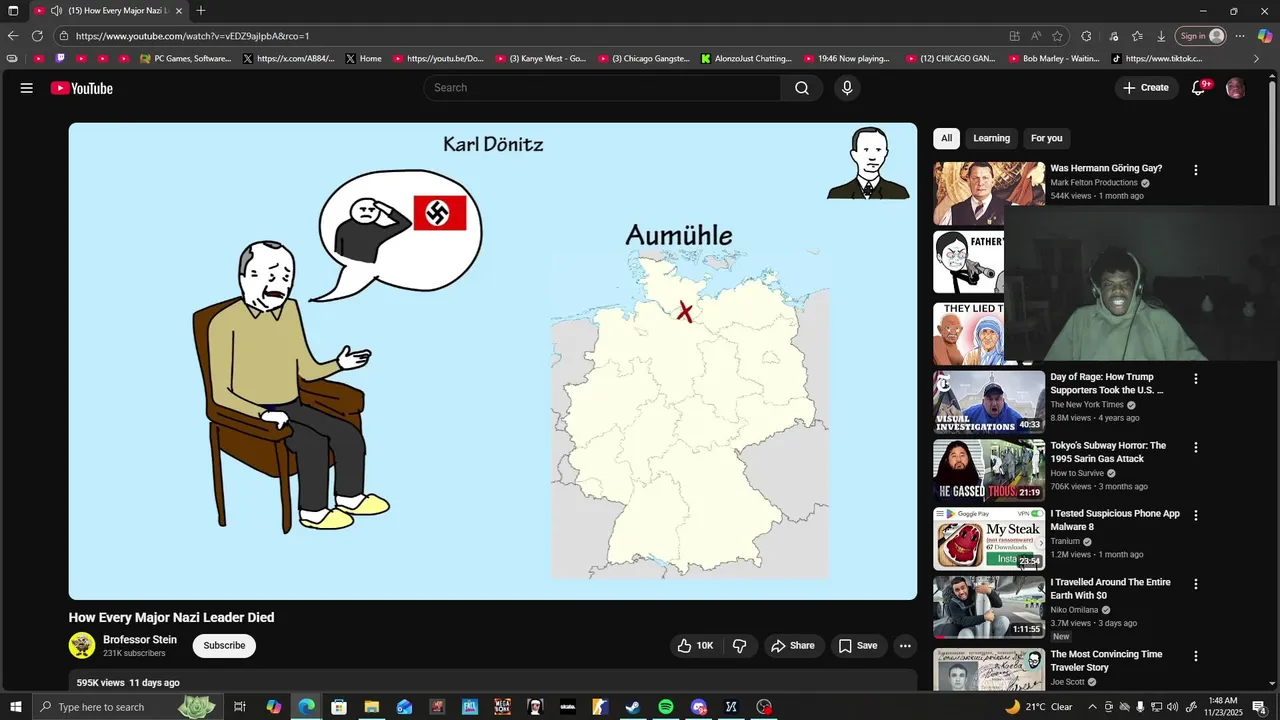Open the browser downloads icon
The height and width of the screenshot is (720, 1280).
pyautogui.click(x=1161, y=36)
